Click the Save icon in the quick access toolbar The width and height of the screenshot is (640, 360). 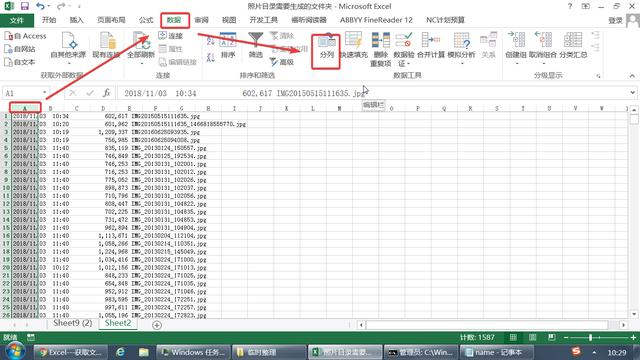25,6
